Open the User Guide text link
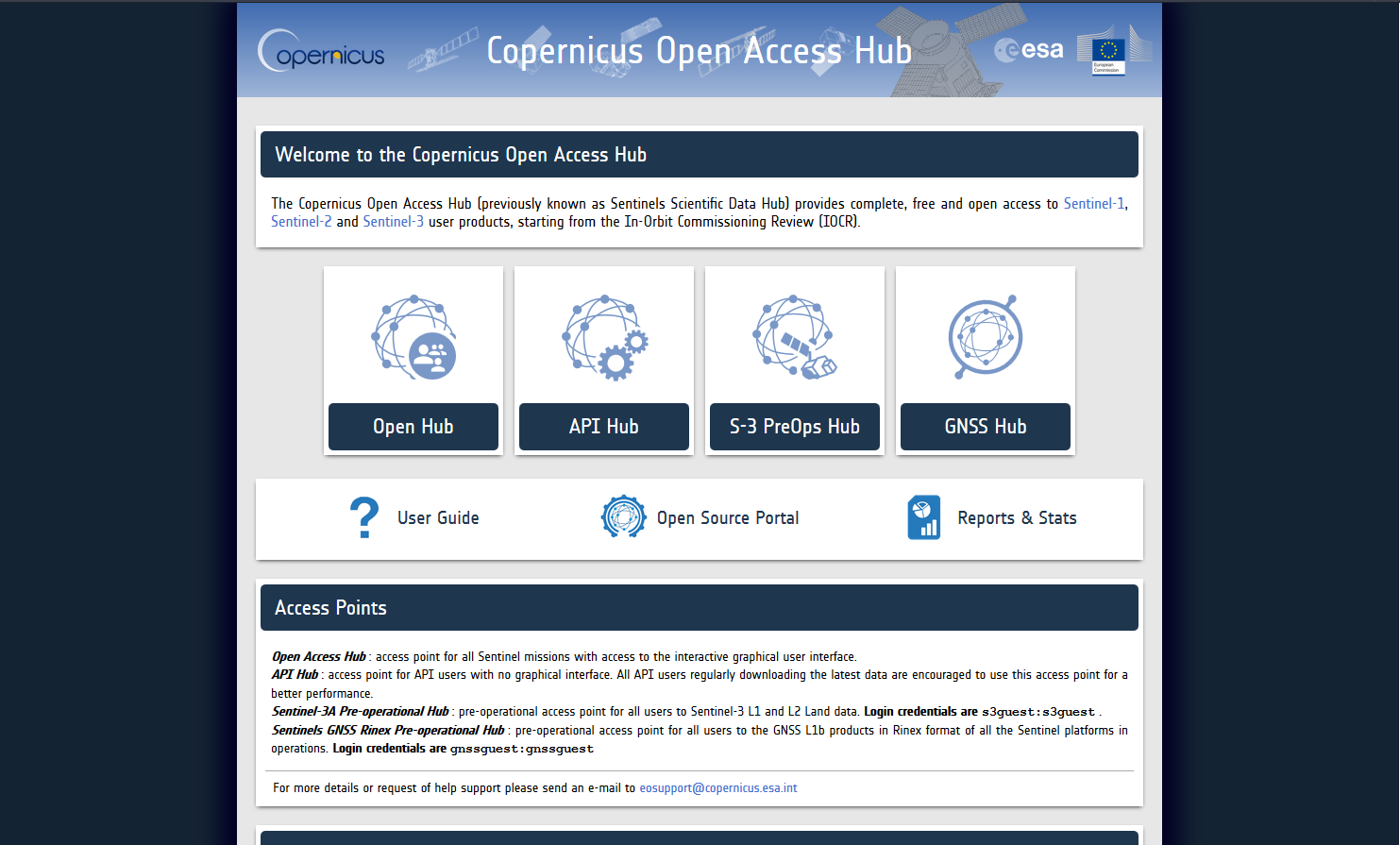Screen dimensions: 1400x845 click(438, 518)
